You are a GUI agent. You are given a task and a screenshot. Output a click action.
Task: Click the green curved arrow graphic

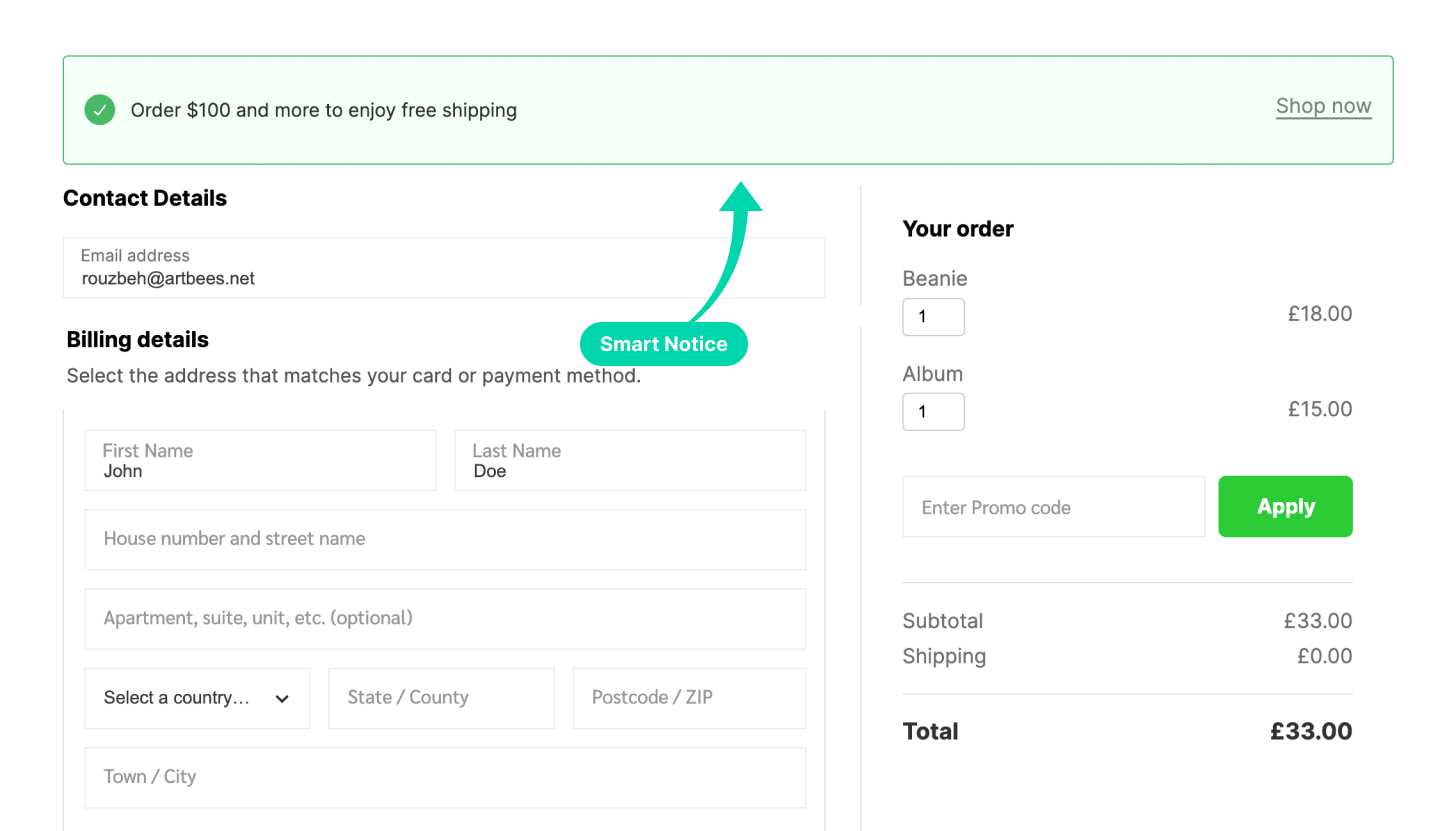click(727, 250)
